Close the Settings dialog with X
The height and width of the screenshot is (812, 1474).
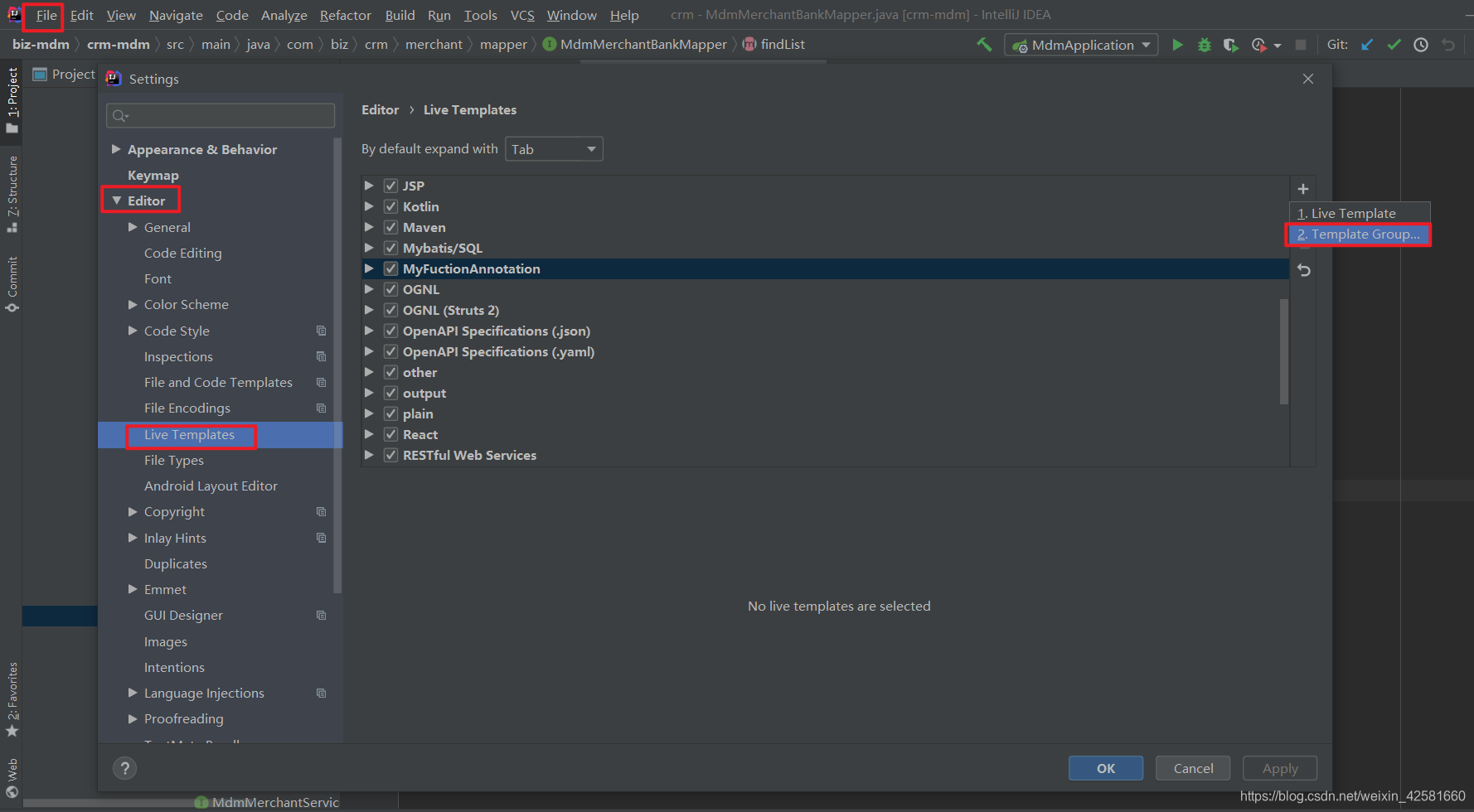click(1308, 79)
